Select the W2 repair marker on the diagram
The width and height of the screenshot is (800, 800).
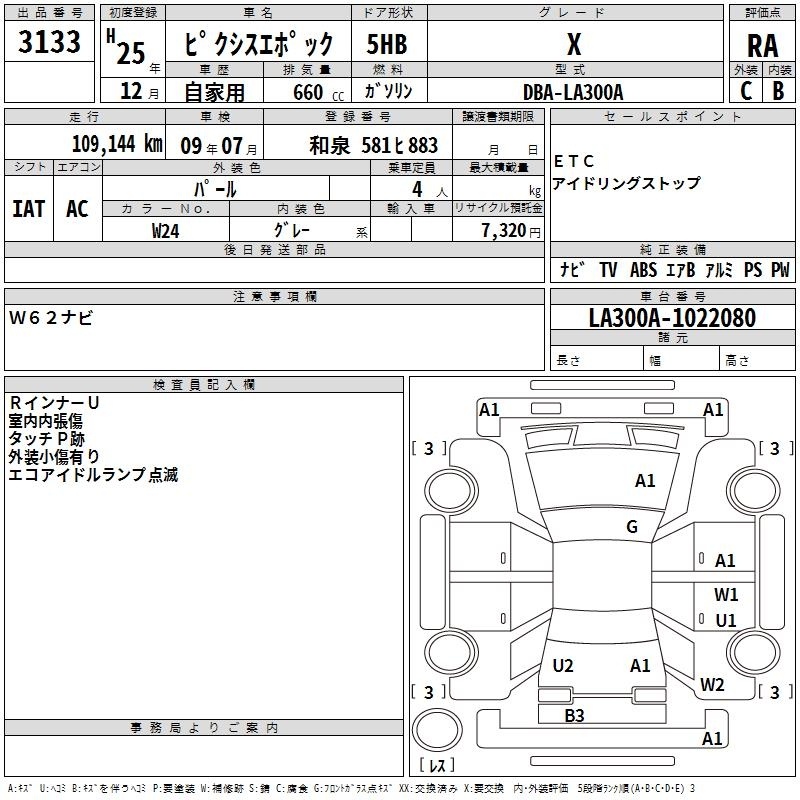(x=712, y=685)
